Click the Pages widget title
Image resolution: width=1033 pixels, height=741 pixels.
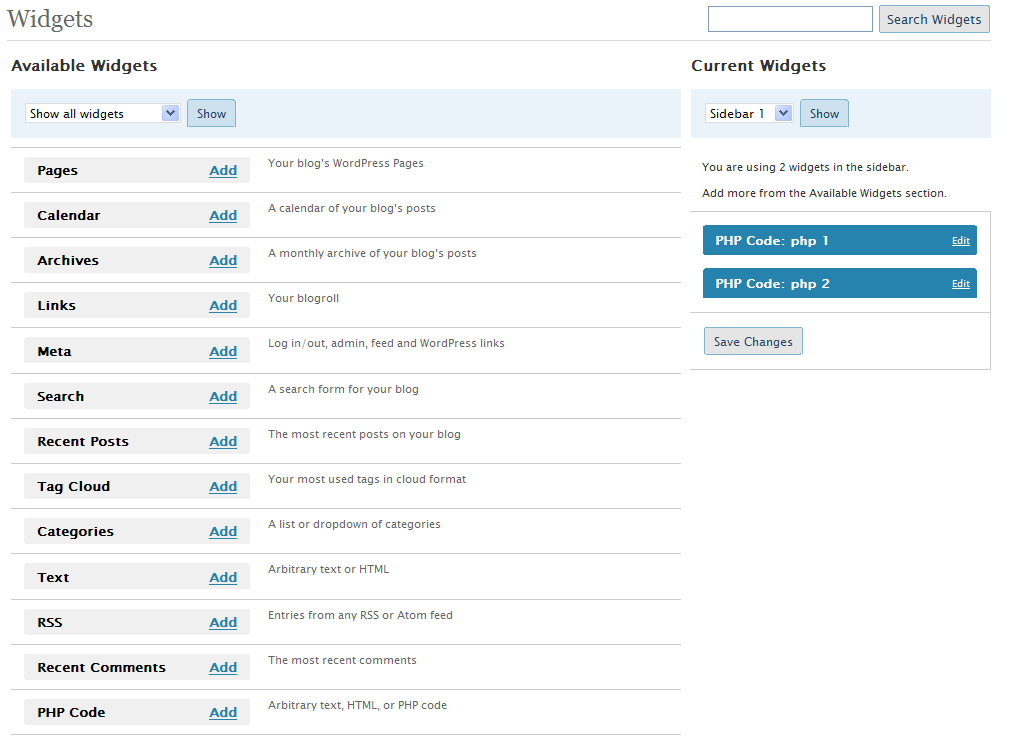57,171
